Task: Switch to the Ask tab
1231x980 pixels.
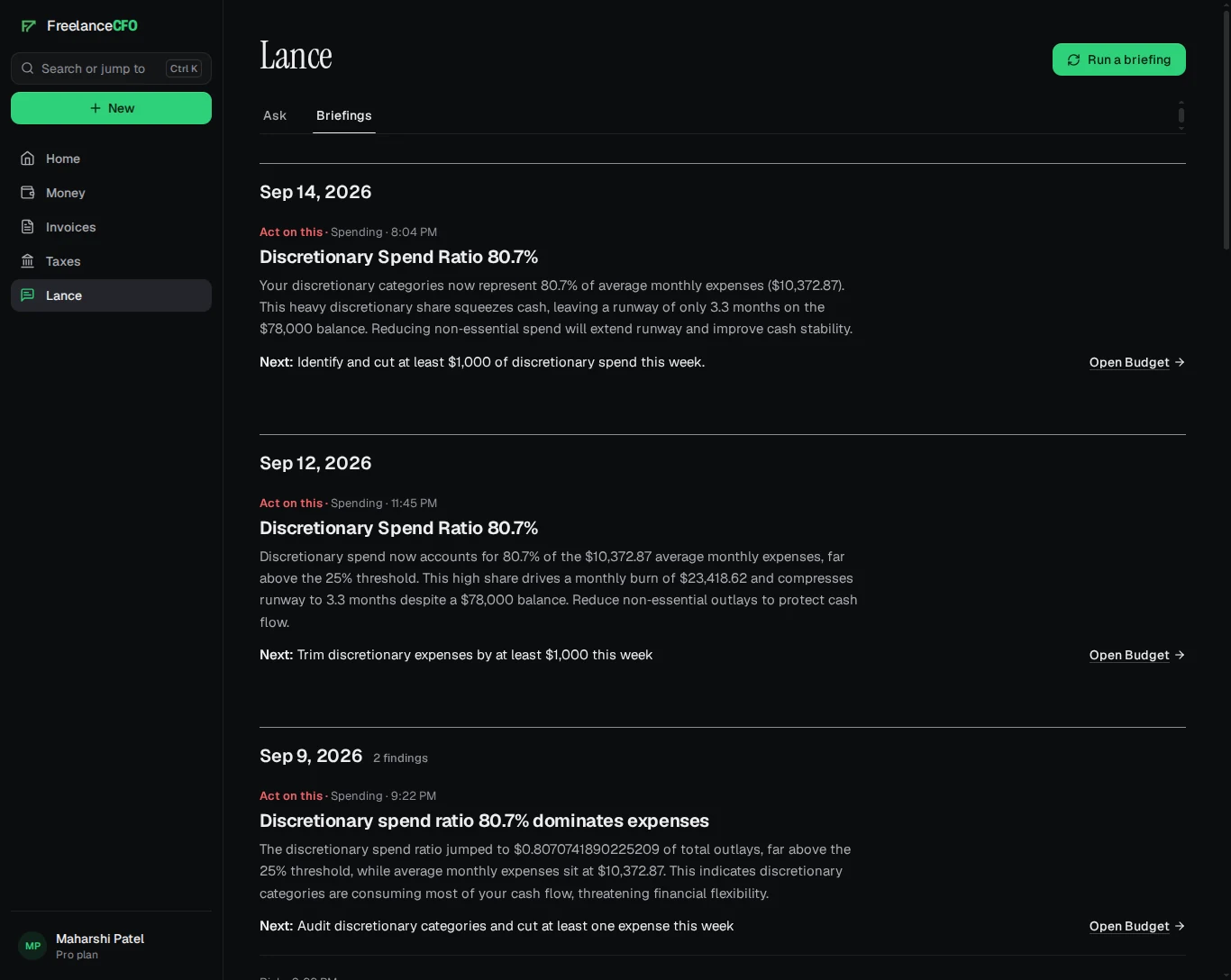Action: [275, 115]
